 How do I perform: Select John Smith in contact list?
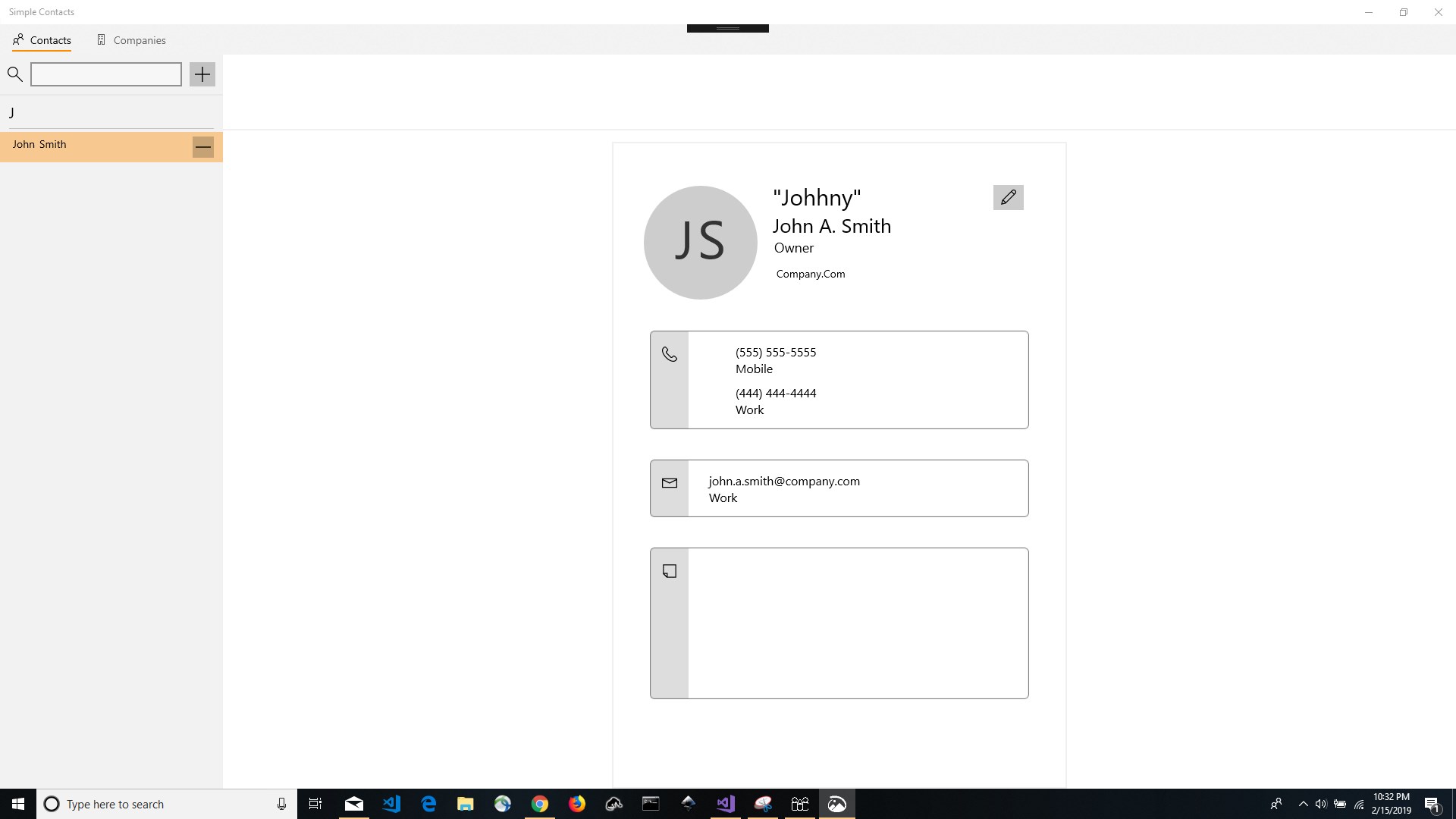pos(91,145)
